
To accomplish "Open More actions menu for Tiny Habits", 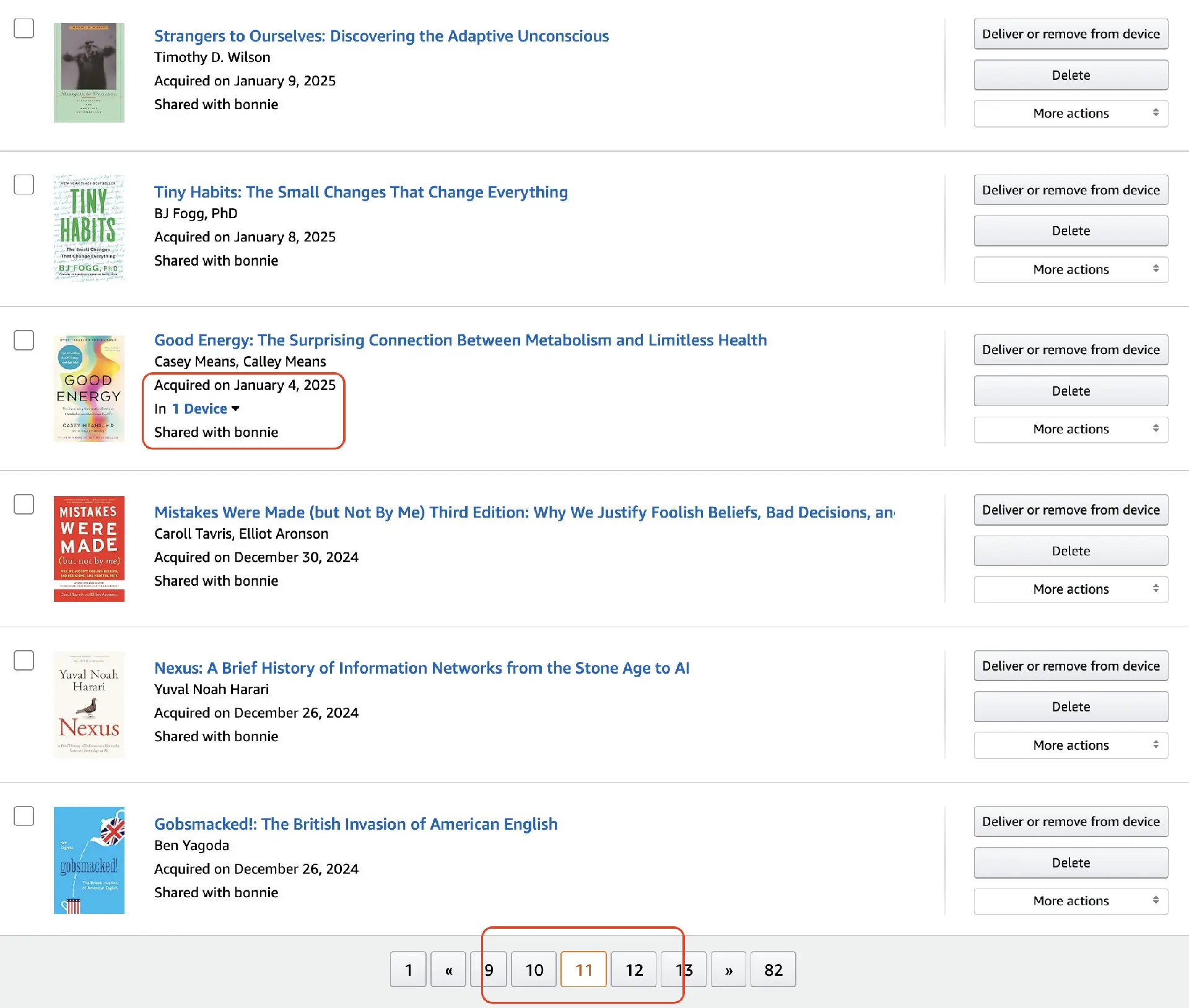I will coord(1070,269).
